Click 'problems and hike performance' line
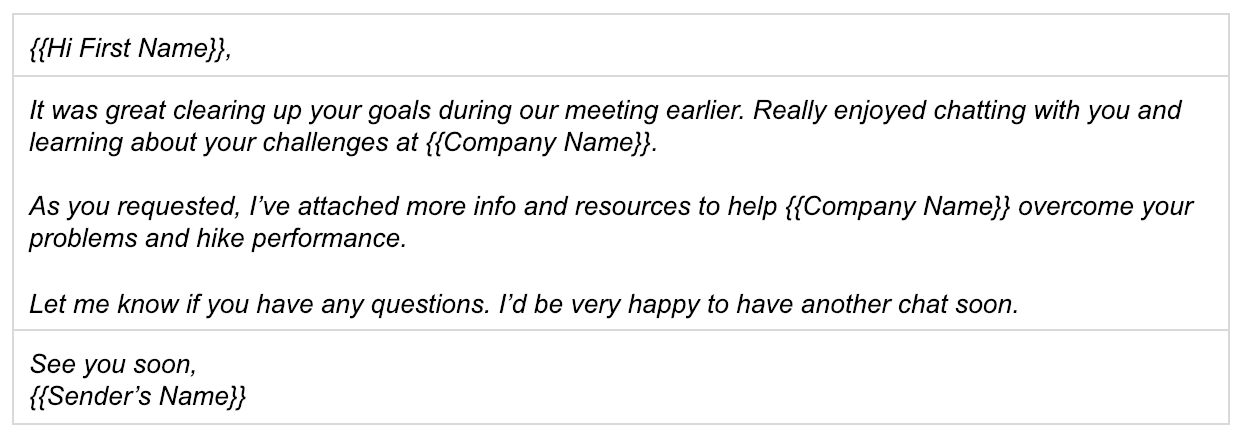 [x=217, y=240]
